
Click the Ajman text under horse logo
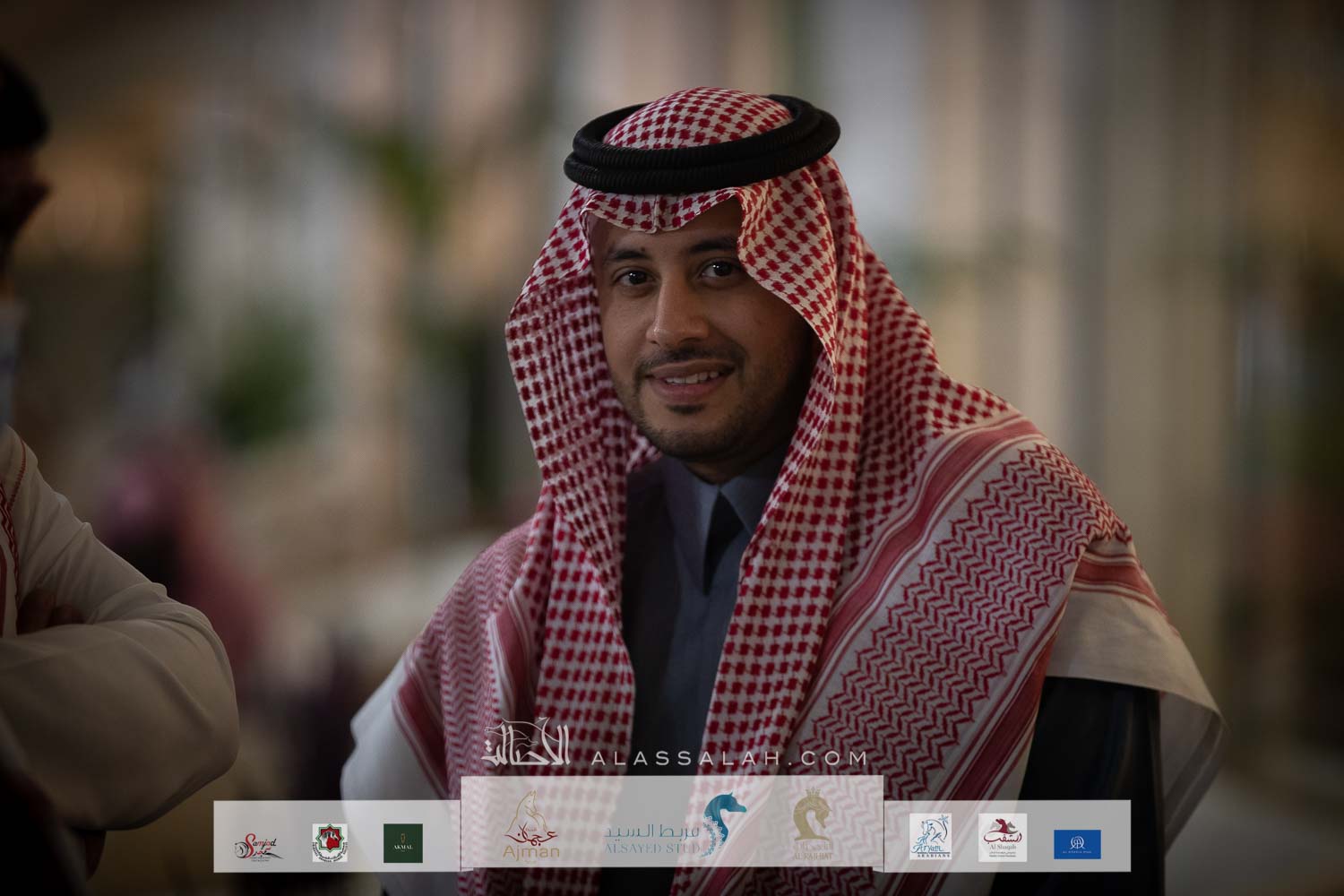pos(532,851)
